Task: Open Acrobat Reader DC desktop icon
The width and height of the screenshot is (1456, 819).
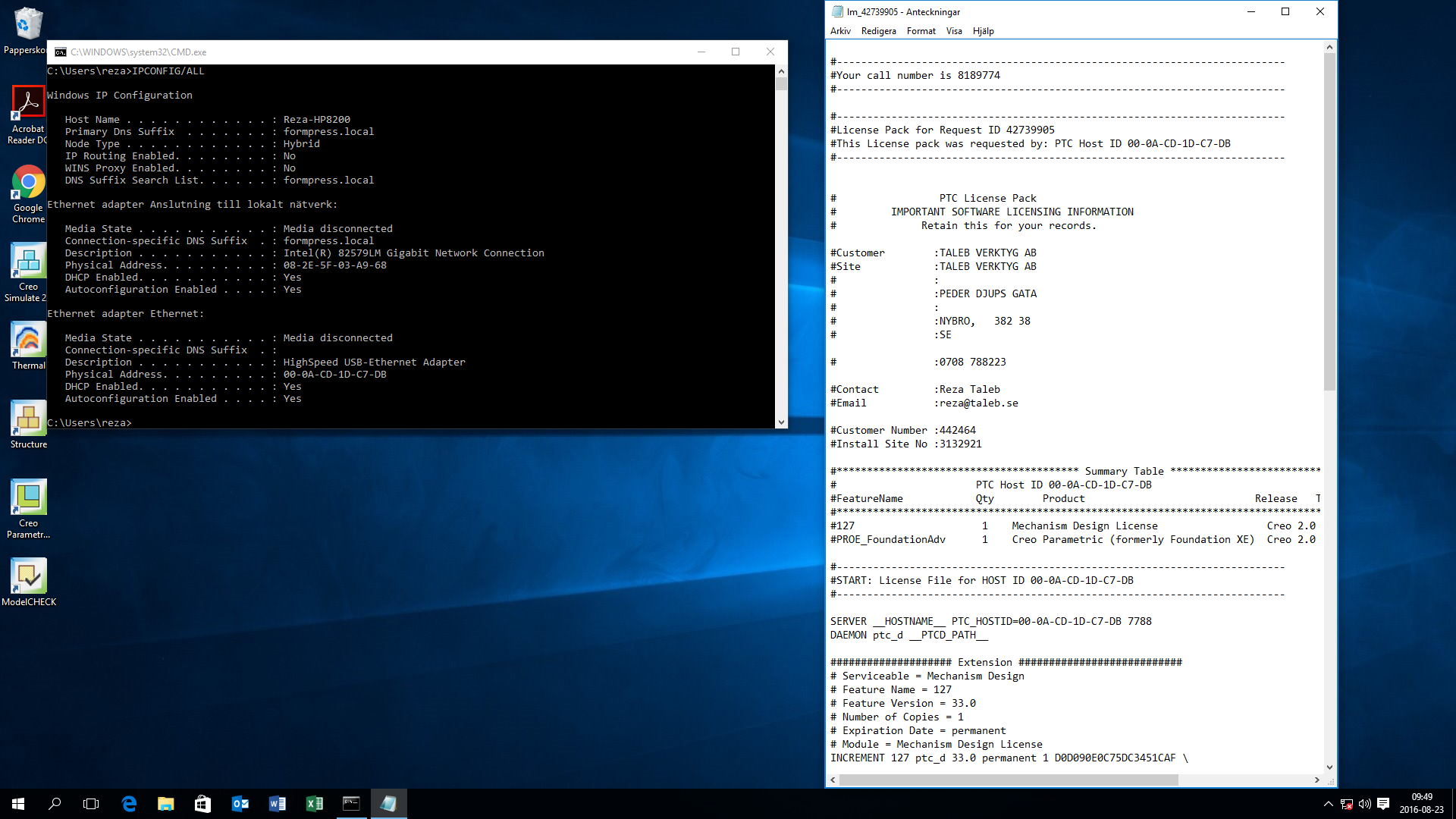Action: [27, 115]
